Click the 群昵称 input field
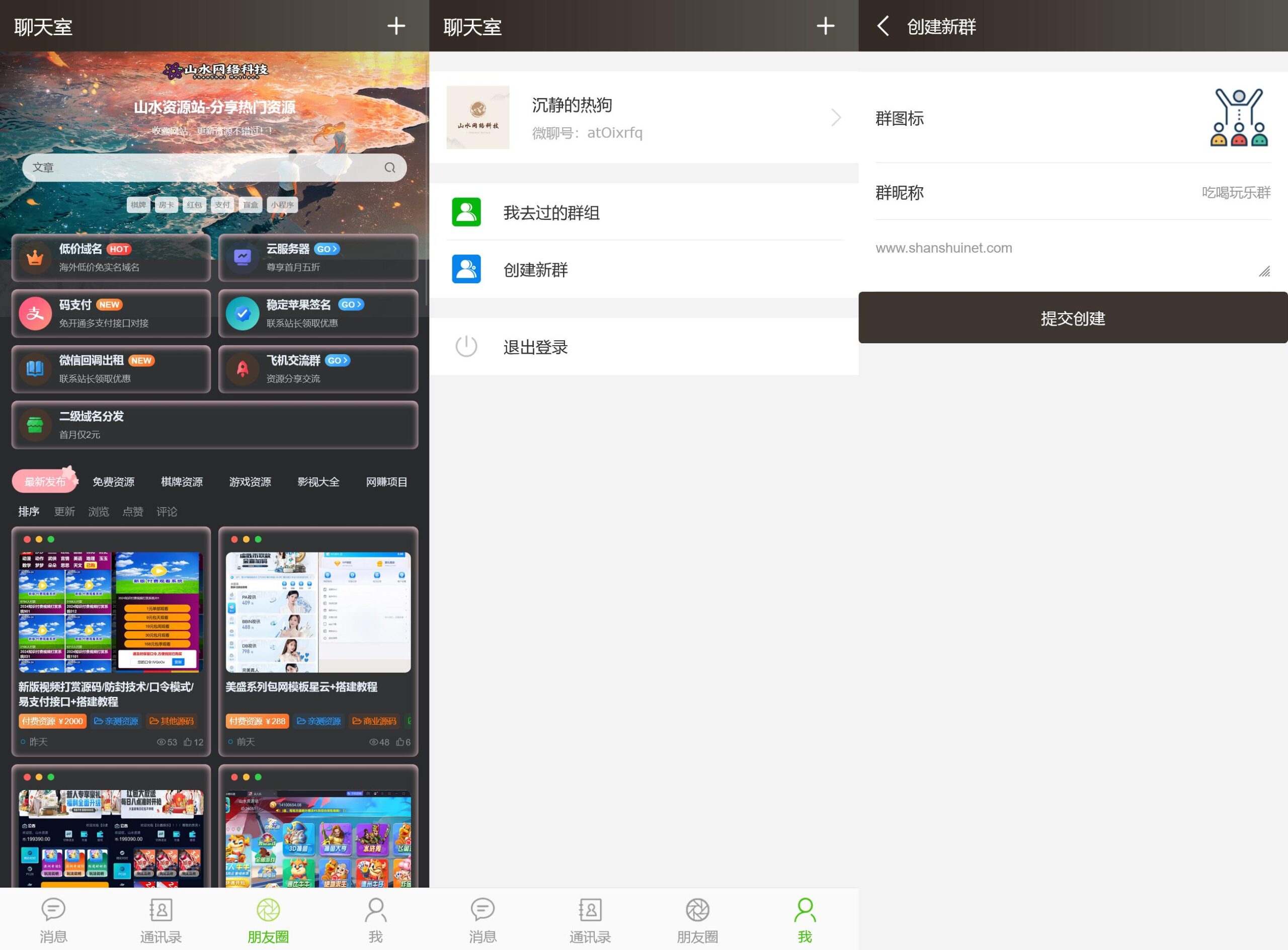1288x950 pixels. (1207, 193)
